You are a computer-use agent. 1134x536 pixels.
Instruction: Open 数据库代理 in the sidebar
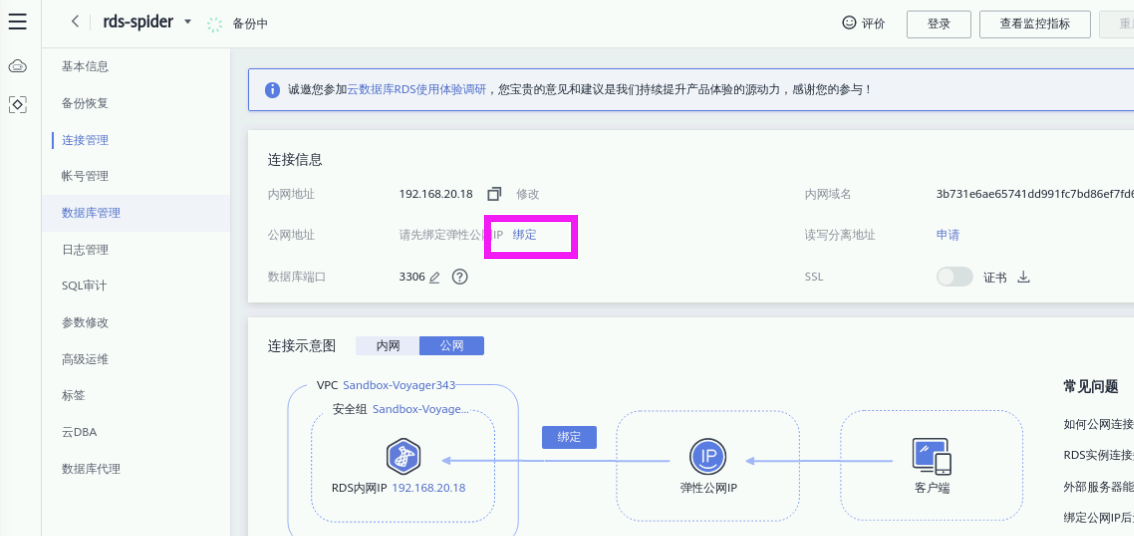tap(91, 469)
